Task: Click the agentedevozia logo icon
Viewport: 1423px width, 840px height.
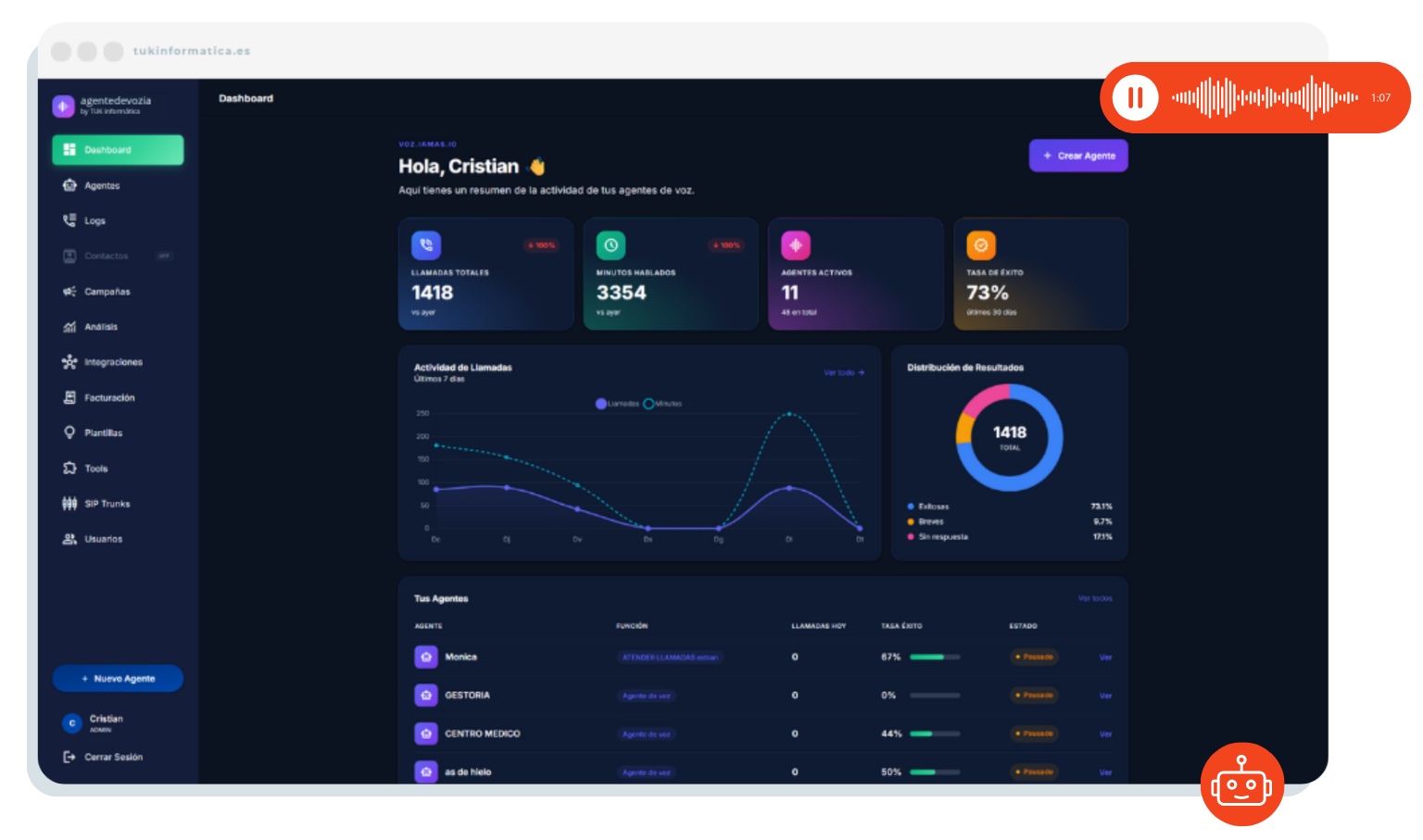Action: (63, 106)
